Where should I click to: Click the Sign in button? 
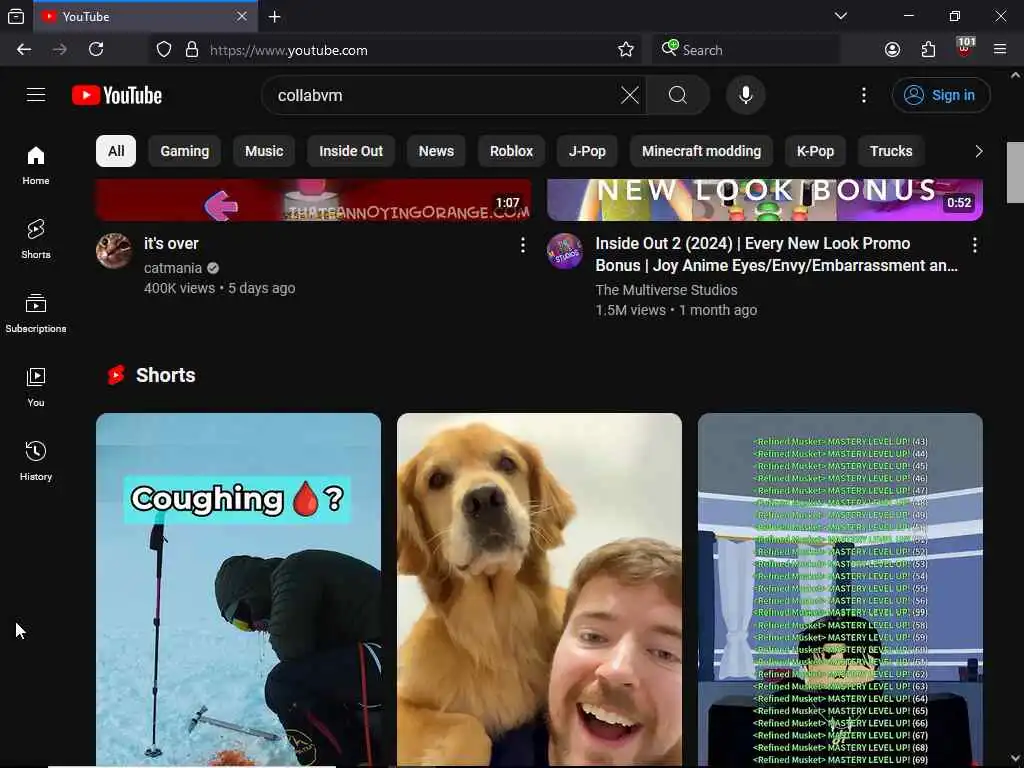[940, 95]
